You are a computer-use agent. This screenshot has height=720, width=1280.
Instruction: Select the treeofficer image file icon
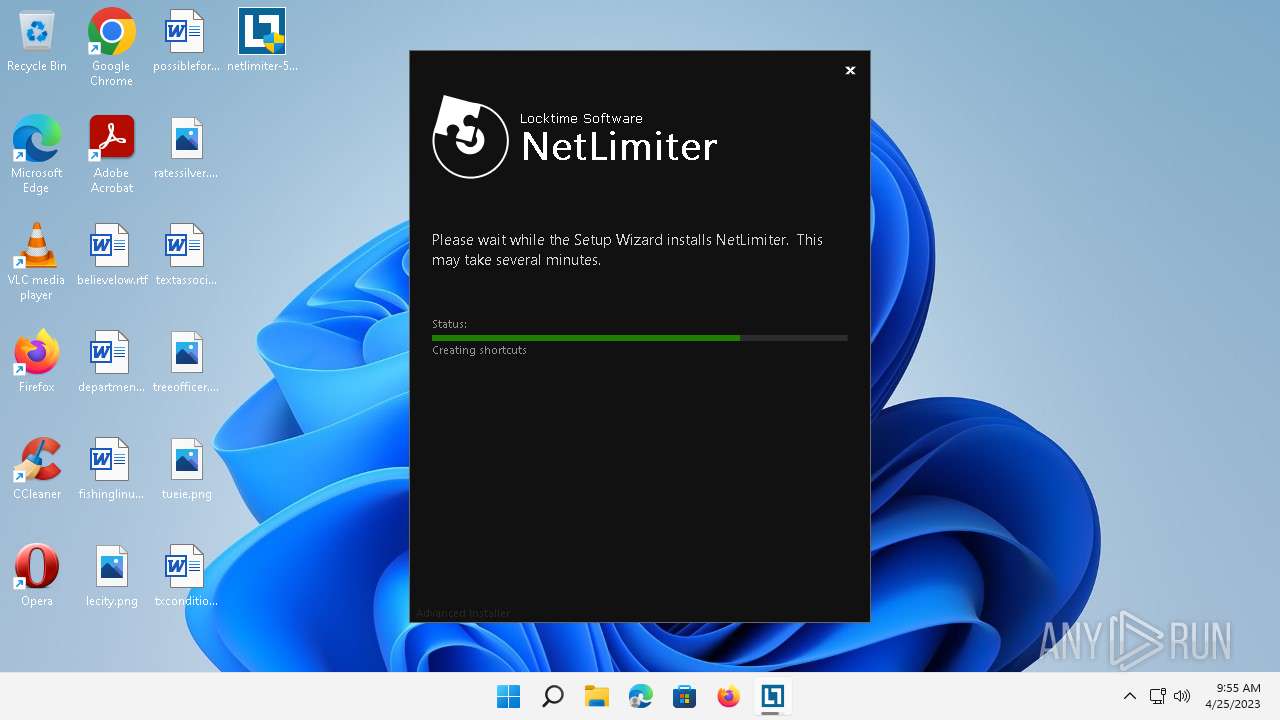point(186,362)
